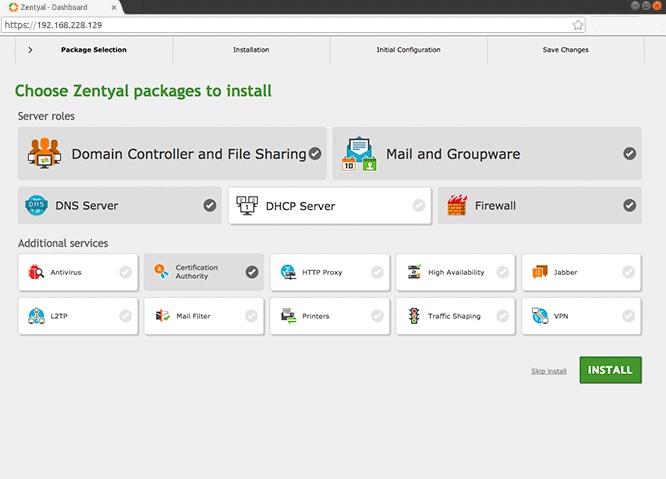Open the Package Selection step tab

tap(94, 50)
